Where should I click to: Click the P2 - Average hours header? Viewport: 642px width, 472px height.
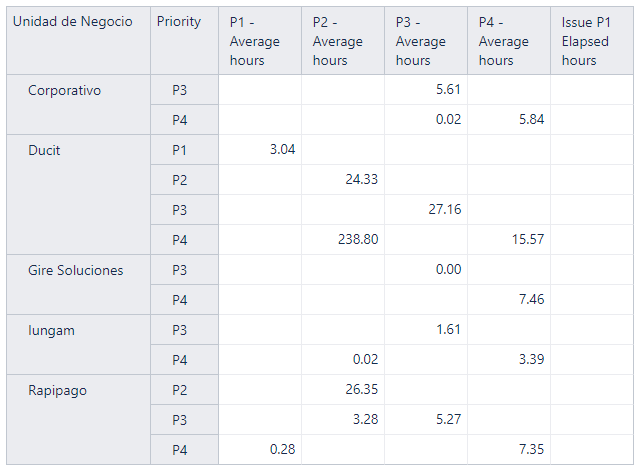click(343, 41)
